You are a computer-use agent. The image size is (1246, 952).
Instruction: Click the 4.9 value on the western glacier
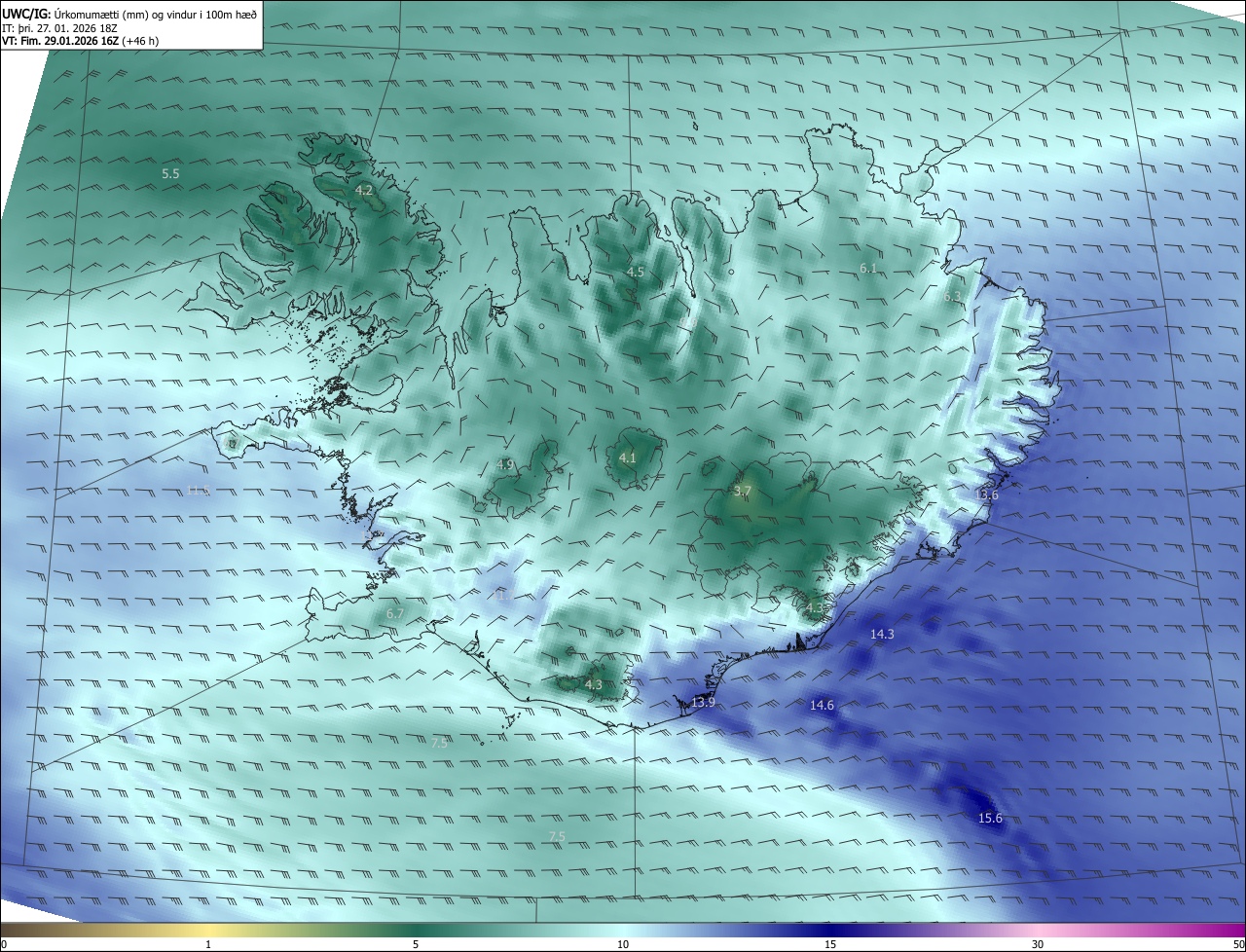[504, 465]
